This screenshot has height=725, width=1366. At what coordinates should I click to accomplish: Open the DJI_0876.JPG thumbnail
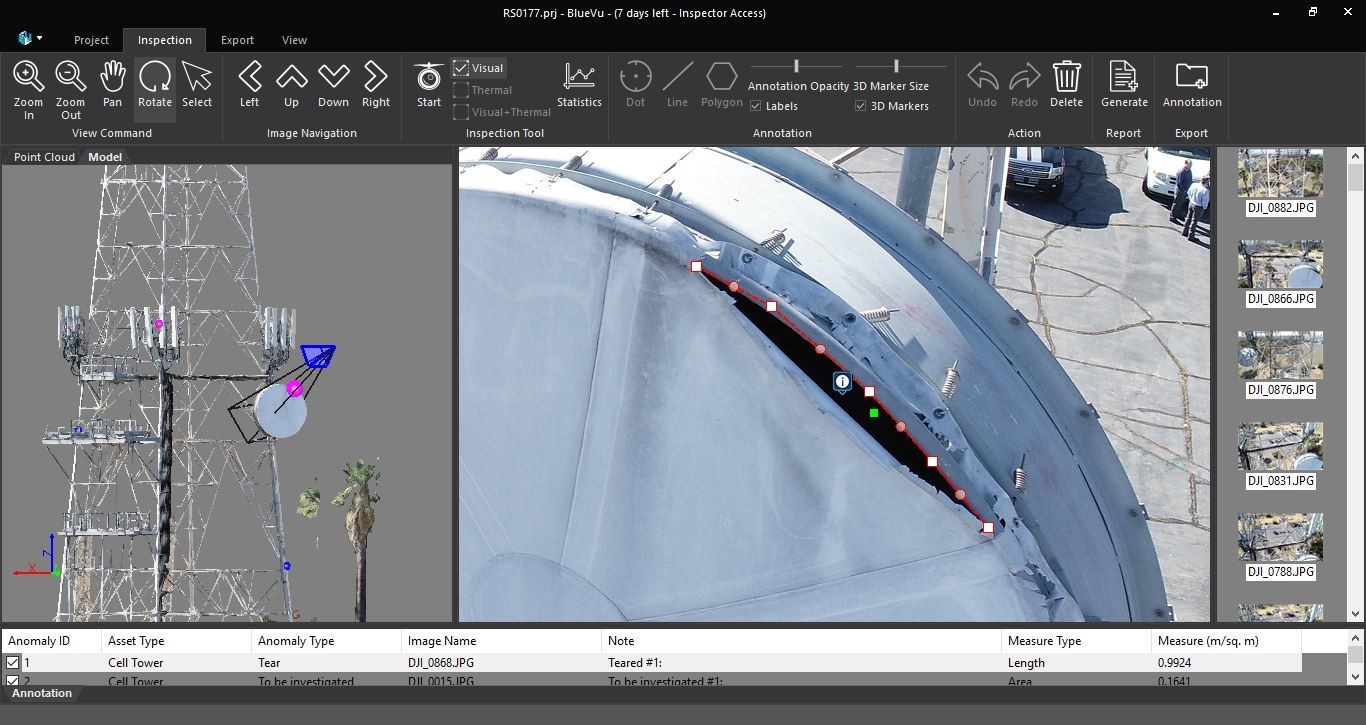[1280, 354]
